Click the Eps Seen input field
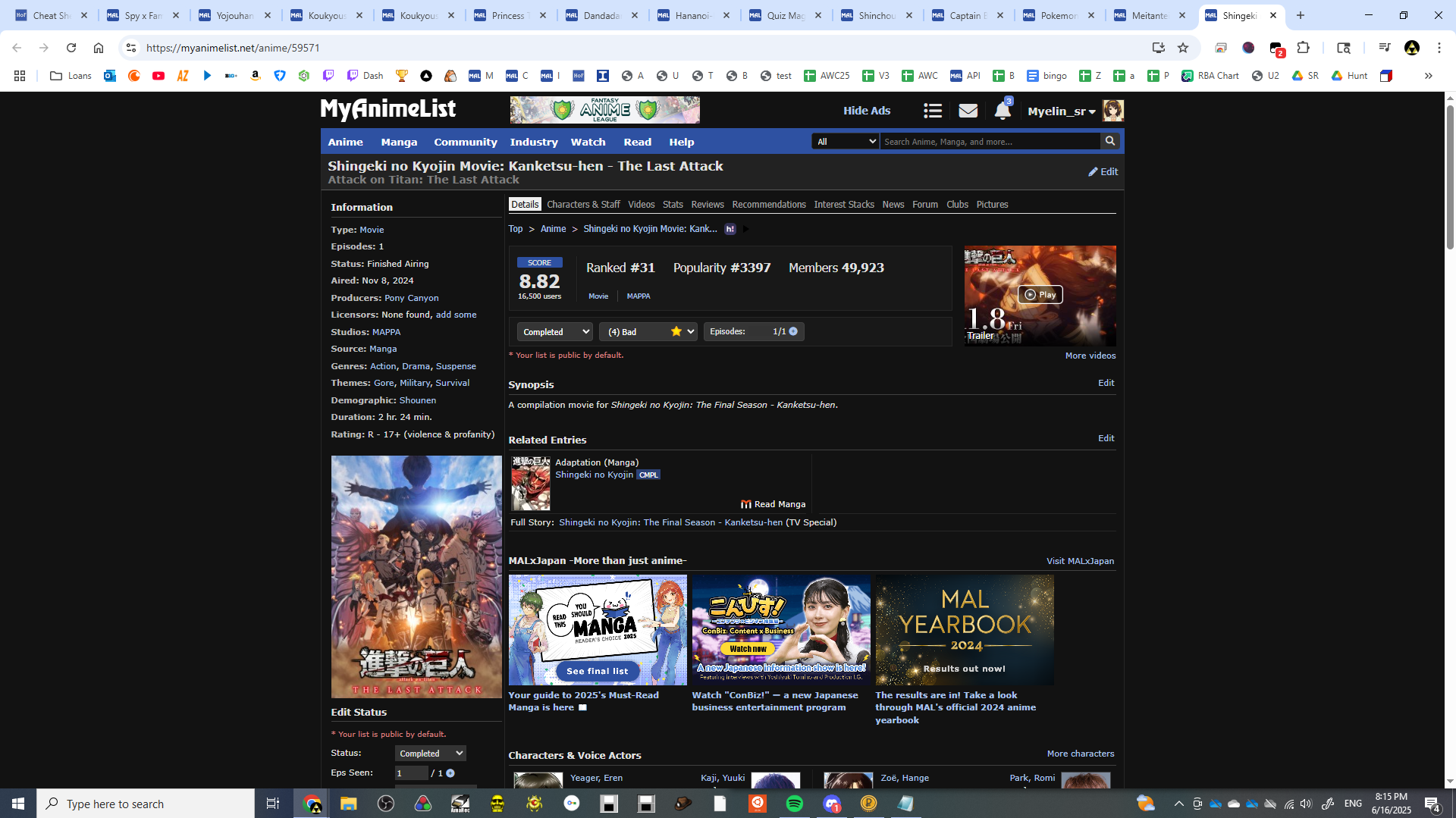The width and height of the screenshot is (1456, 818). (x=412, y=773)
